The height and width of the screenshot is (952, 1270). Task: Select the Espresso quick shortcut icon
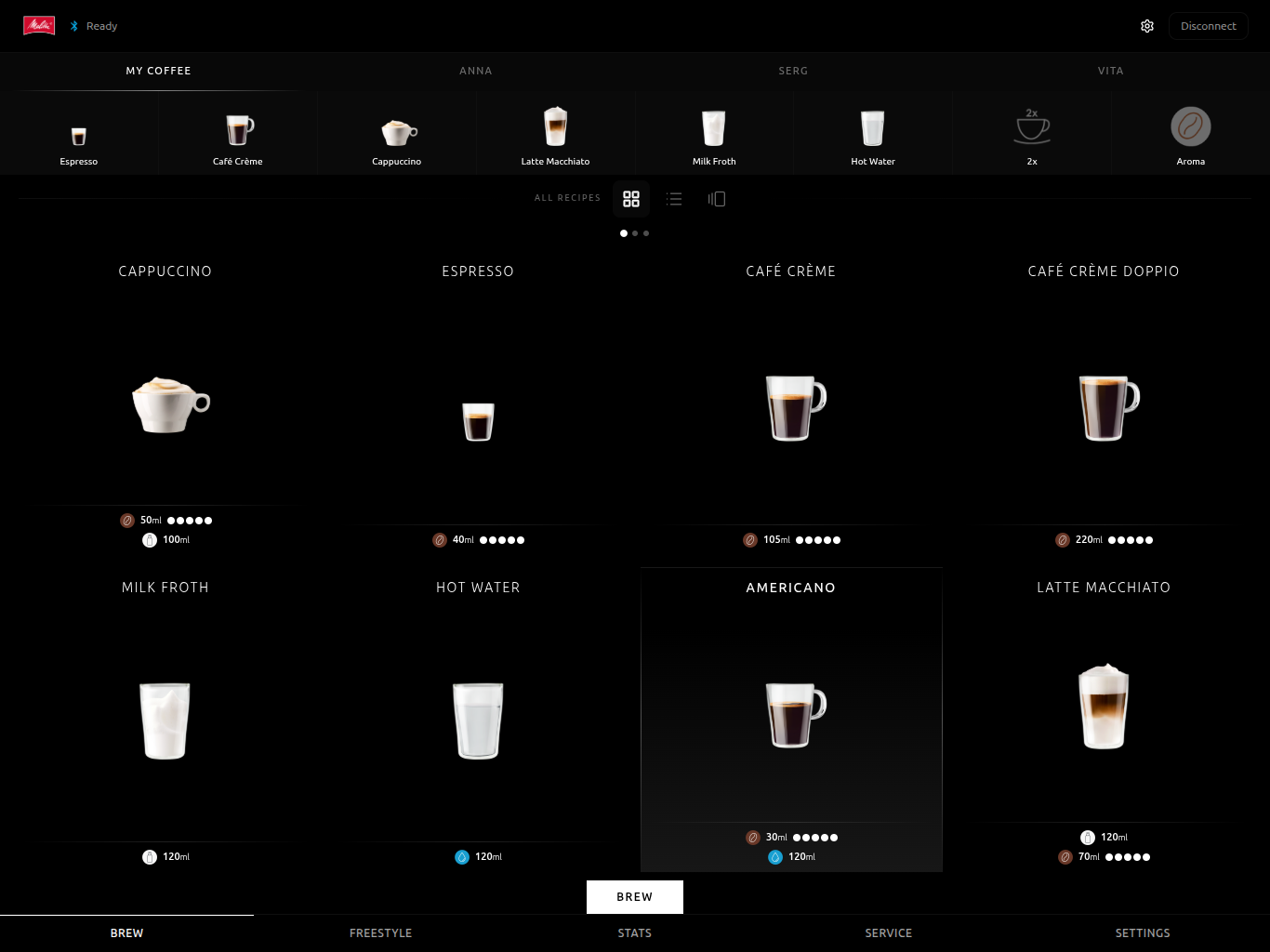(79, 136)
